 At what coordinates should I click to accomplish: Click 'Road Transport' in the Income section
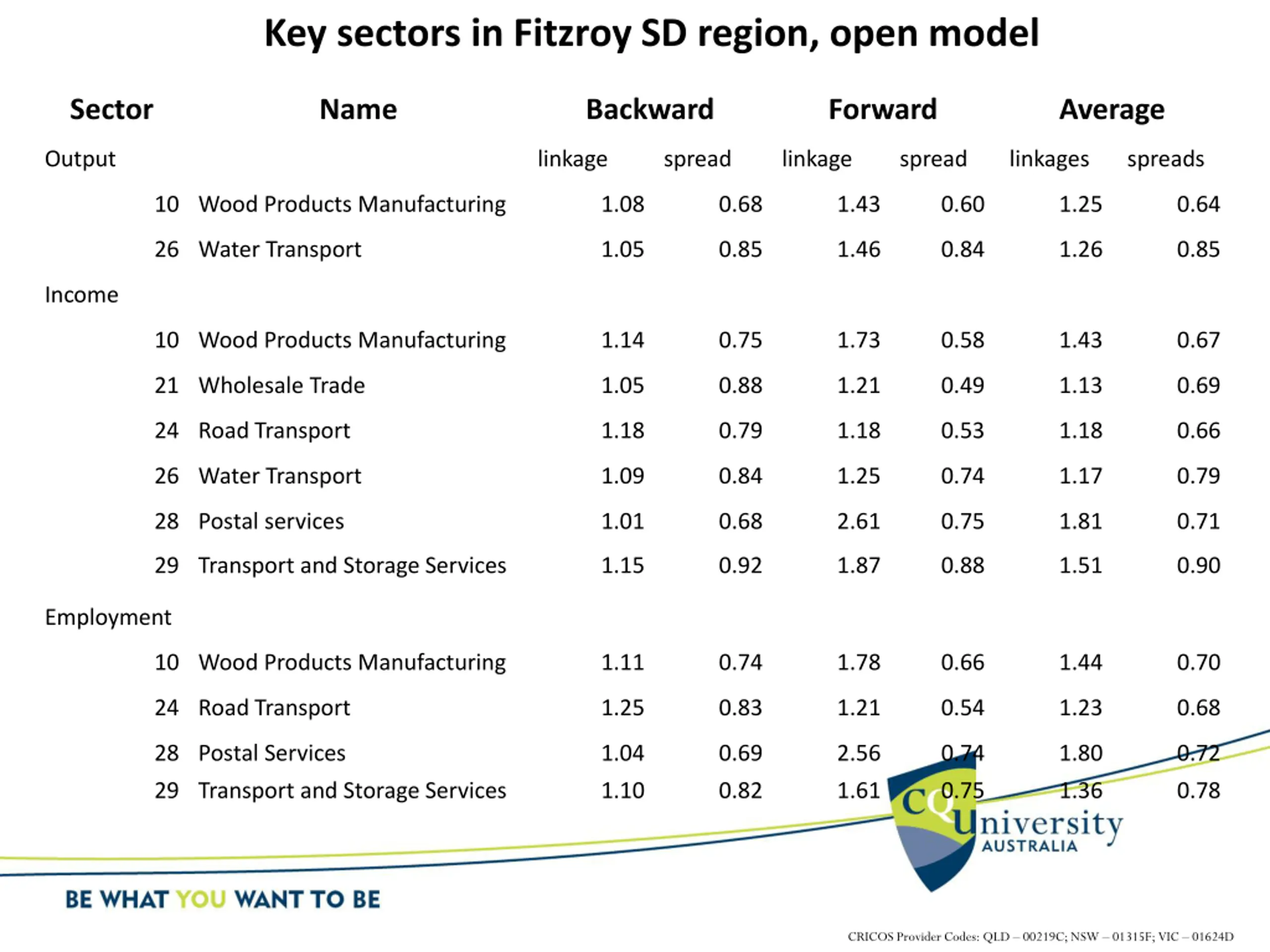274,431
